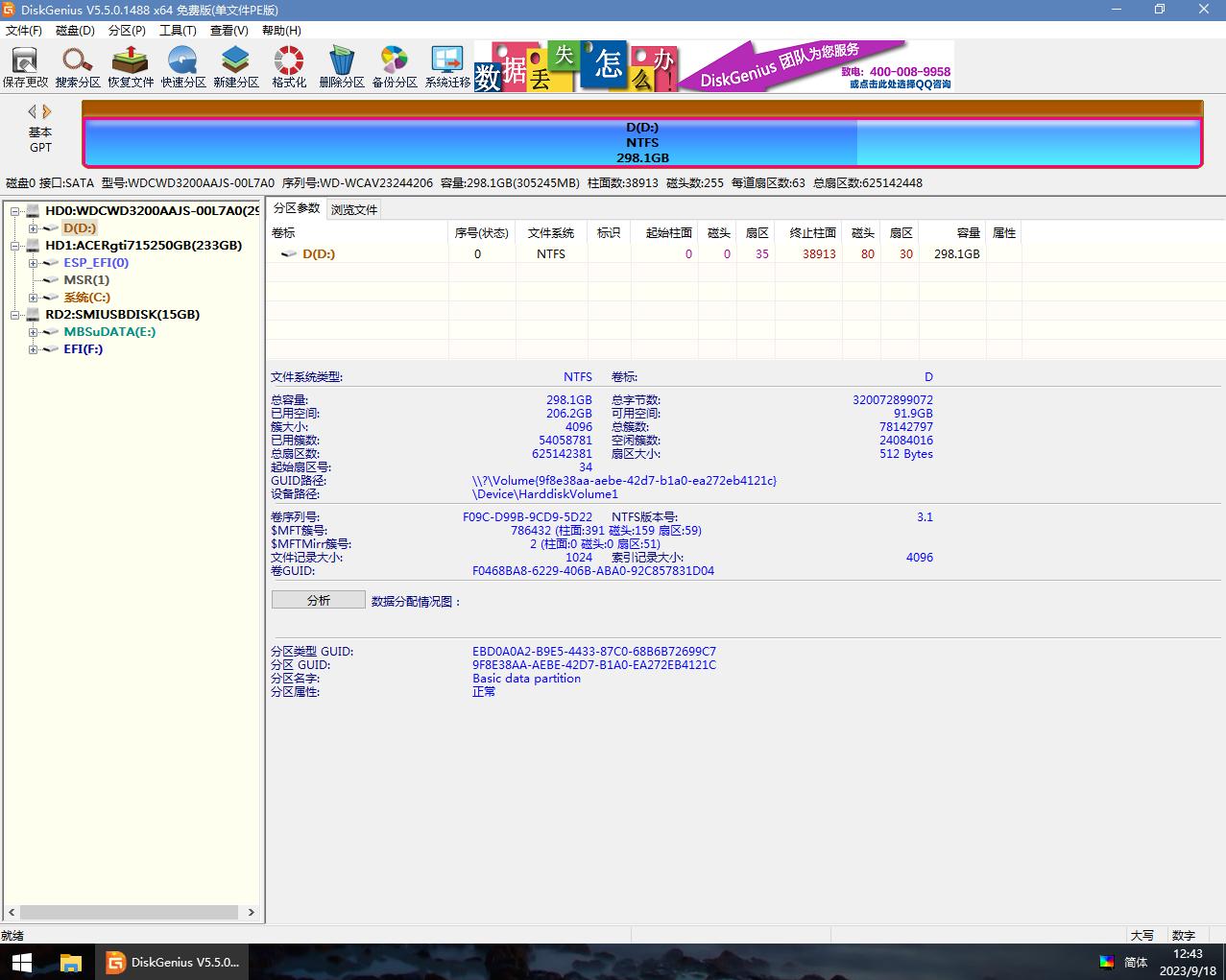Image resolution: width=1226 pixels, height=980 pixels.
Task: Click the New Partition (新建分区) icon
Action: tap(236, 67)
